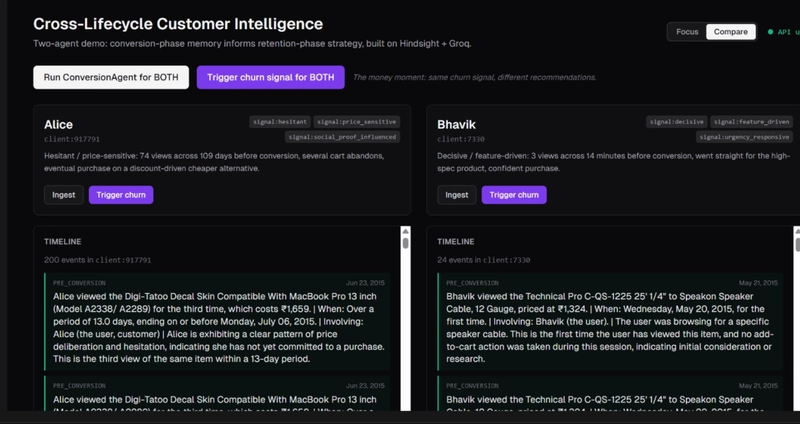The image size is (800, 424).
Task: Click the signal:social_proof_influenced tag
Action: (342, 136)
